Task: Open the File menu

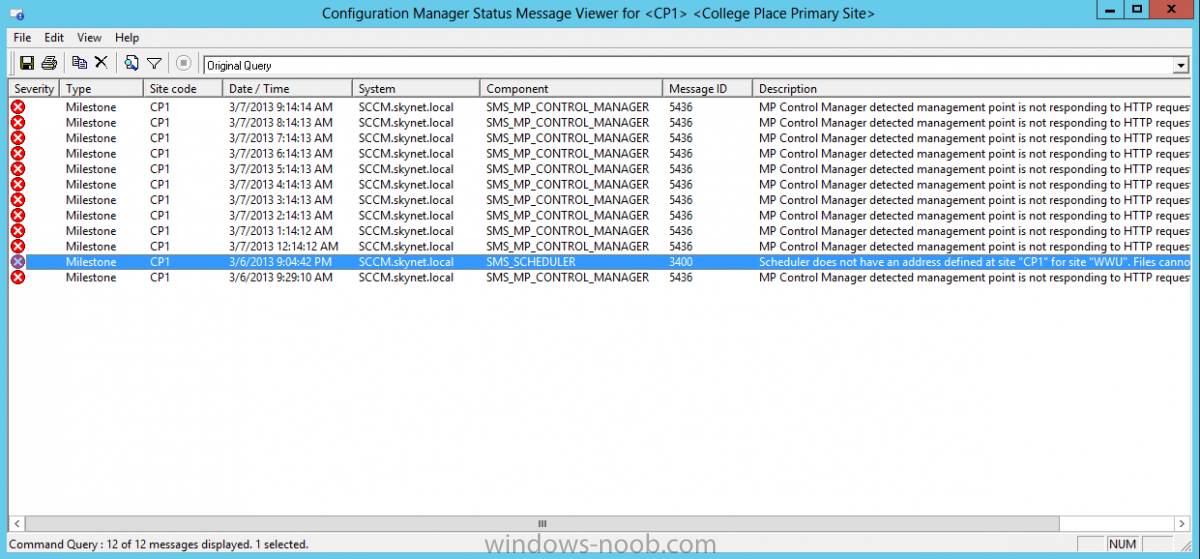Action: (x=23, y=37)
